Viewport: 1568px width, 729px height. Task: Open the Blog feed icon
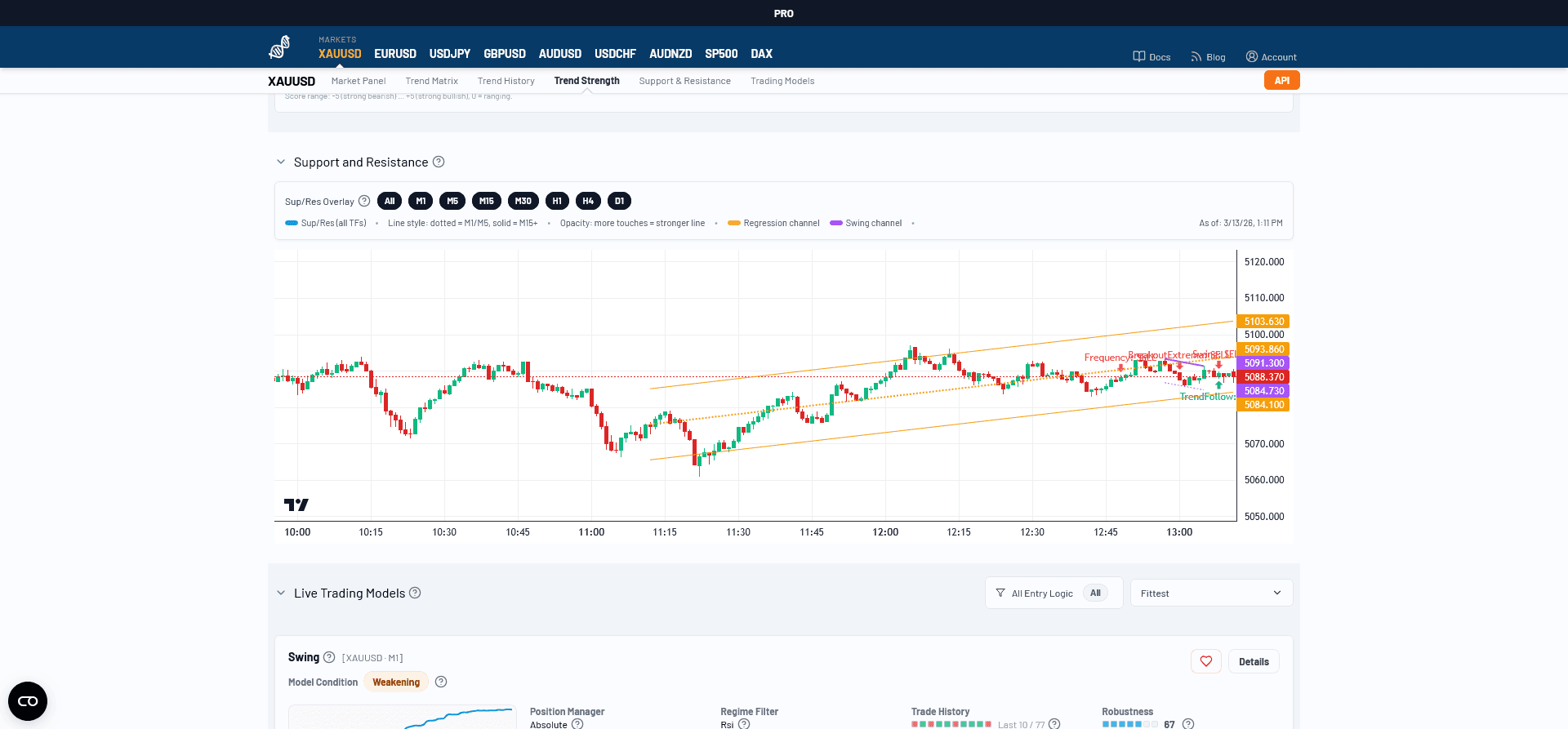click(1196, 56)
